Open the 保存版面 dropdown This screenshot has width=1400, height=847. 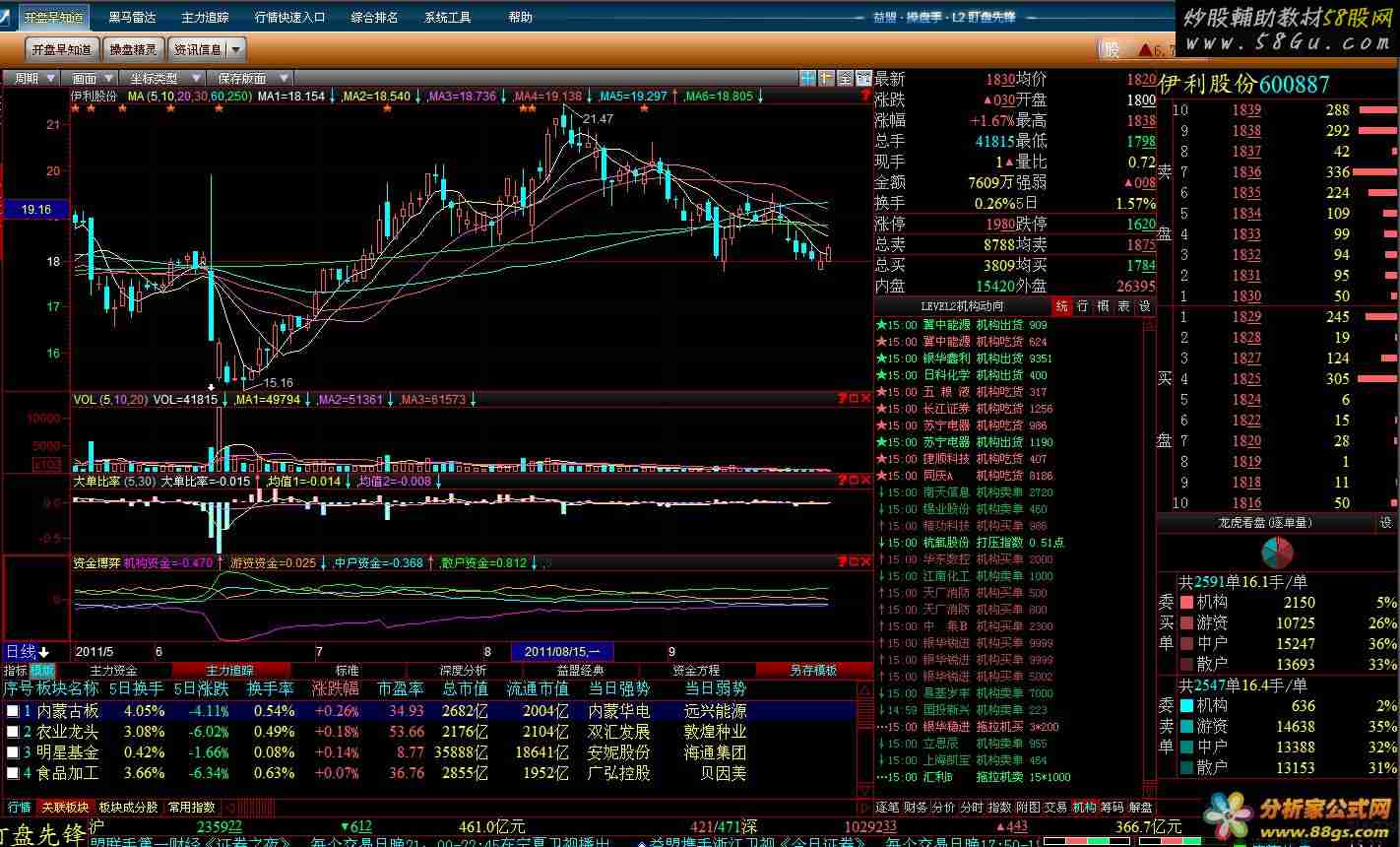tap(249, 78)
